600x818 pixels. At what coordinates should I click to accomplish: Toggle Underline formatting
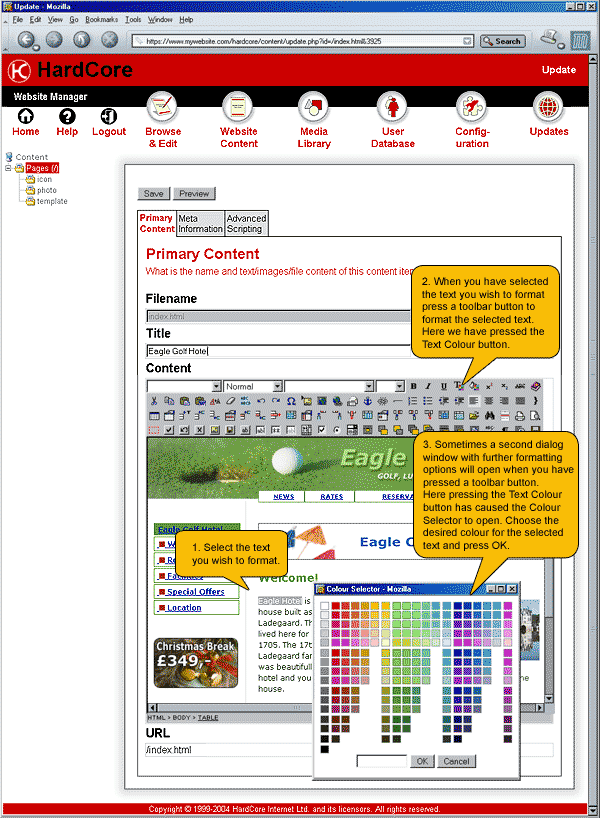443,386
